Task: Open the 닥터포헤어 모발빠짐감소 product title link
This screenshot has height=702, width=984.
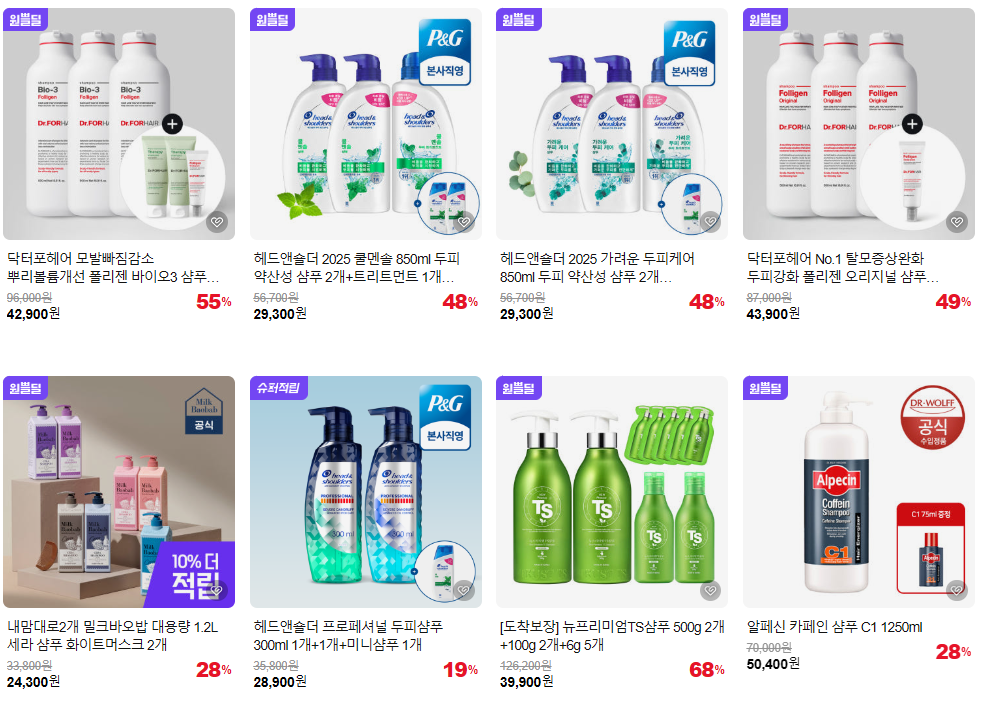Action: coord(114,267)
